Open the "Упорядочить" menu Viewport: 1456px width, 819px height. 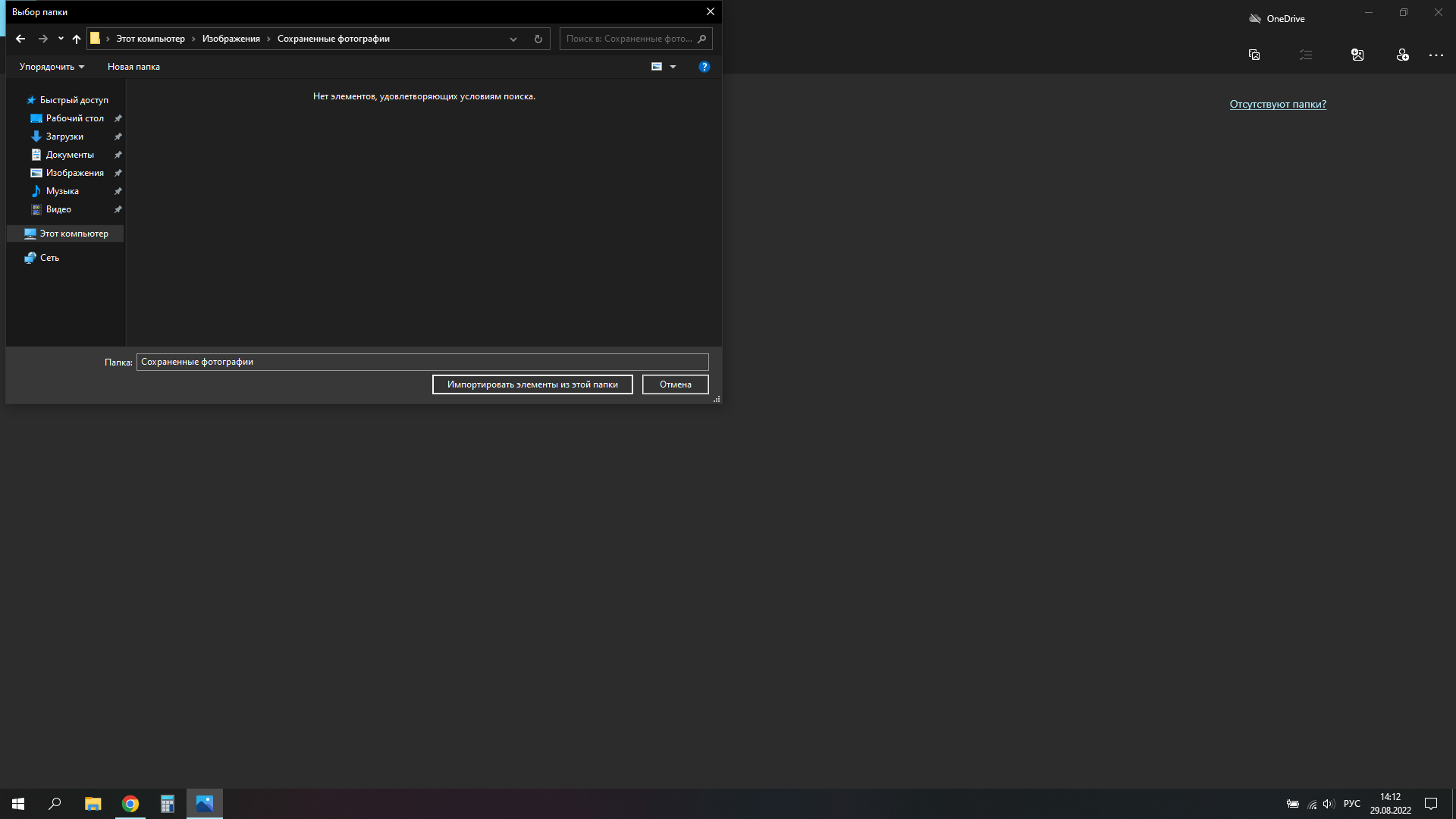tap(52, 67)
